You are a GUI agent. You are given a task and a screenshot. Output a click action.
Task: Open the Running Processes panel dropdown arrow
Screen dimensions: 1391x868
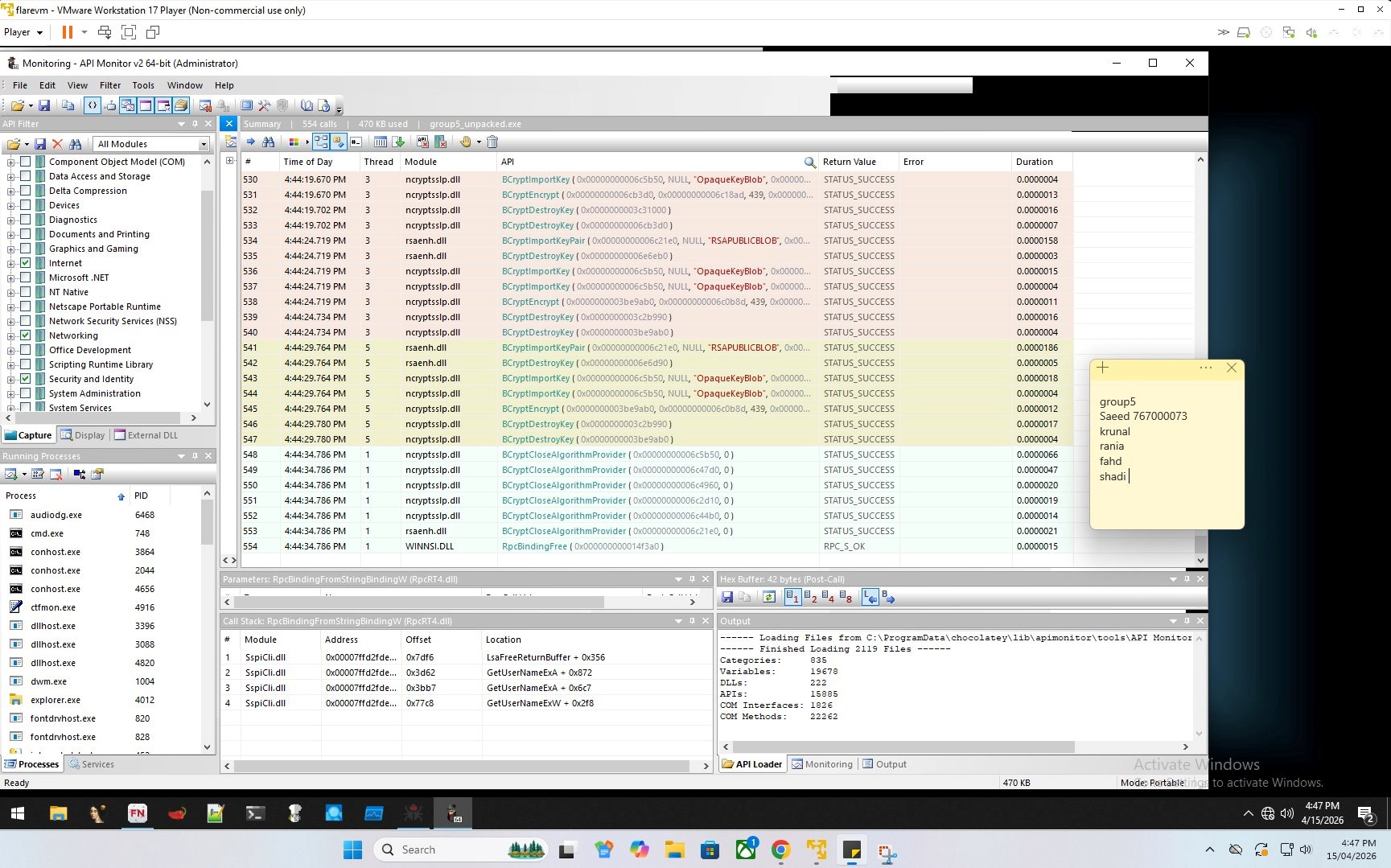coord(181,456)
